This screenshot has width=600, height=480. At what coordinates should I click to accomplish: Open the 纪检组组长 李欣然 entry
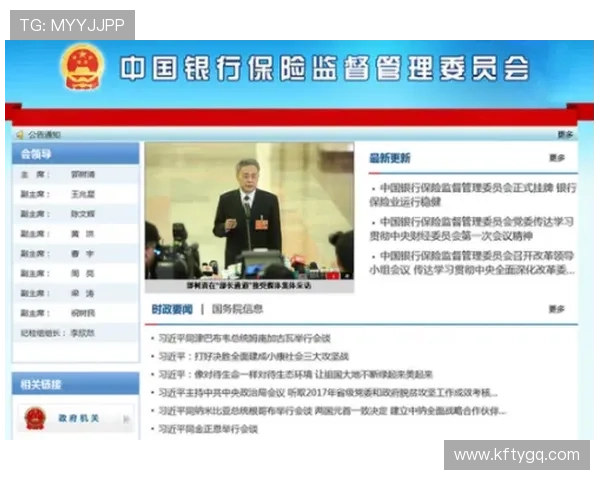(x=76, y=333)
